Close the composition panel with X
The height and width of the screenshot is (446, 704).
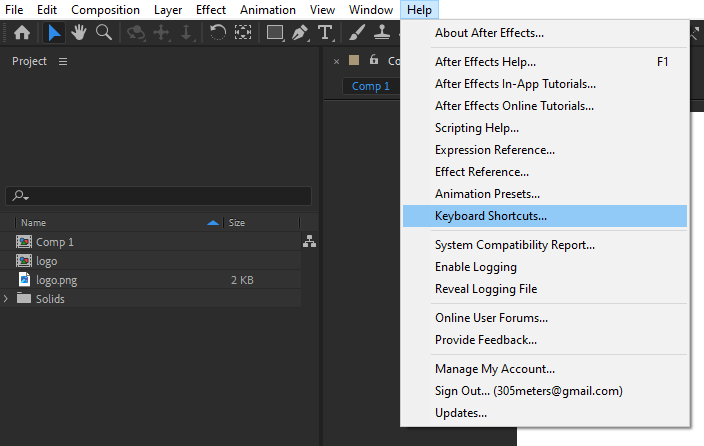tap(336, 62)
